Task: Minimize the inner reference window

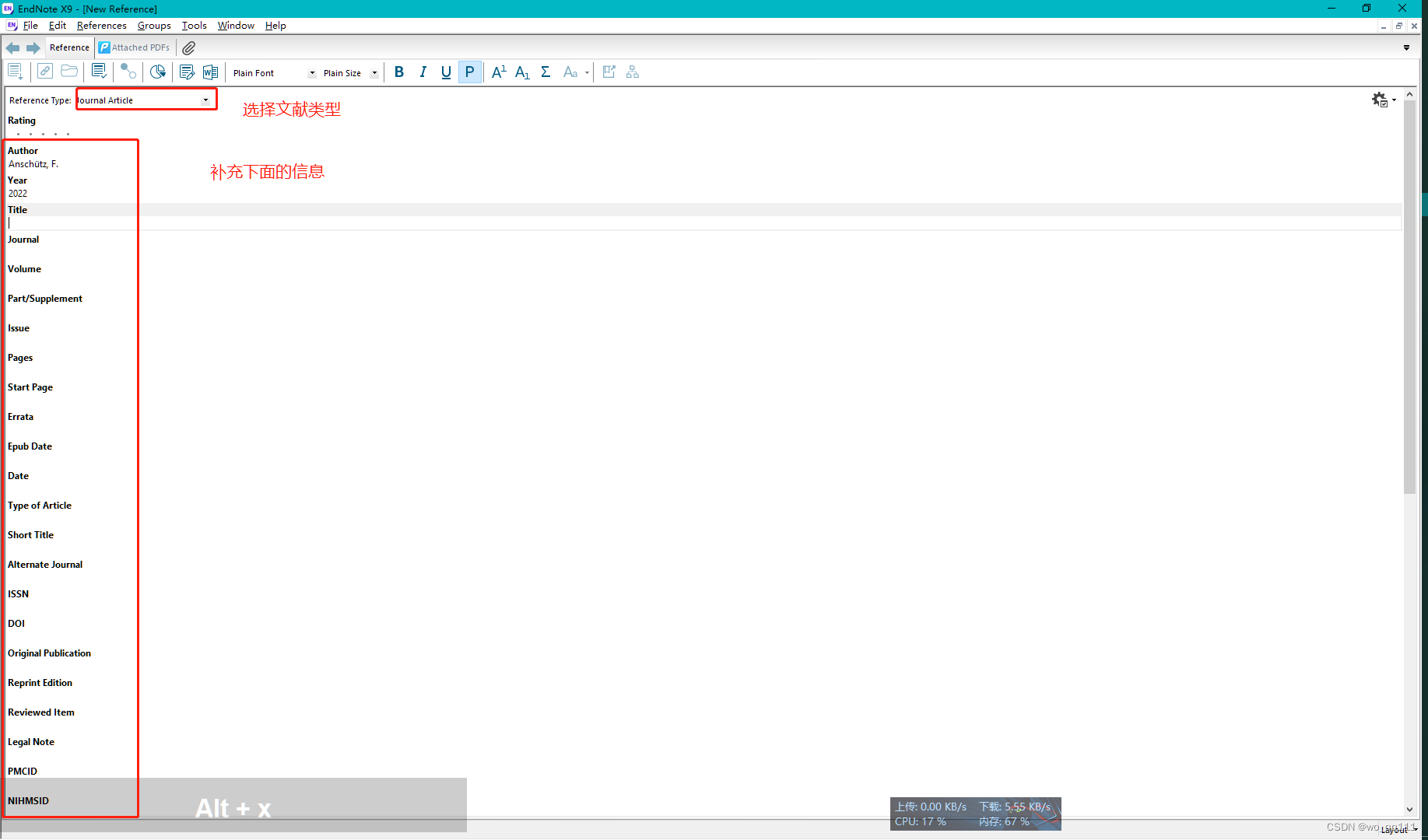Action: 1383,26
